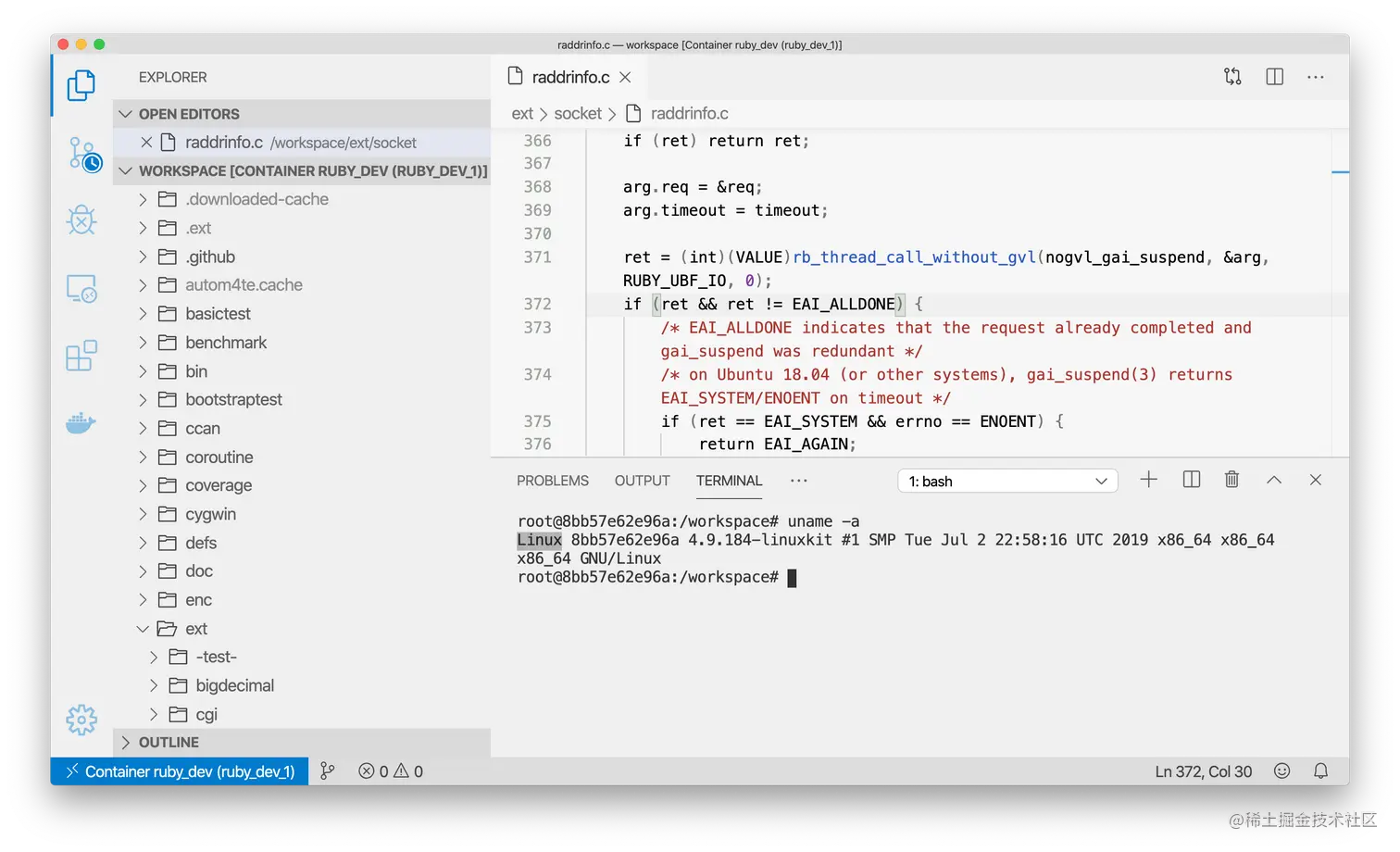Click the terminal prompt input line
The image size is (1400, 852).
coord(656,578)
